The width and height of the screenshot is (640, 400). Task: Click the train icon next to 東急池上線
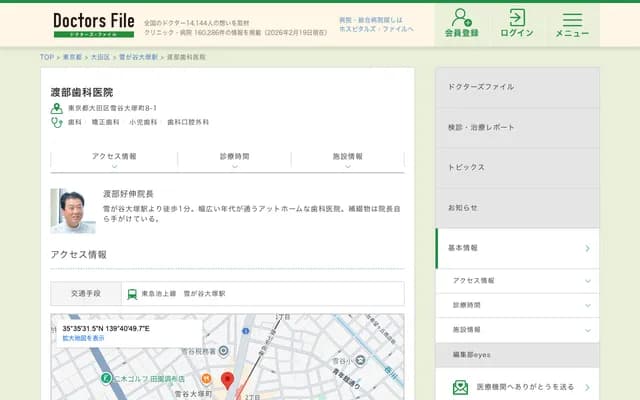[x=131, y=294]
